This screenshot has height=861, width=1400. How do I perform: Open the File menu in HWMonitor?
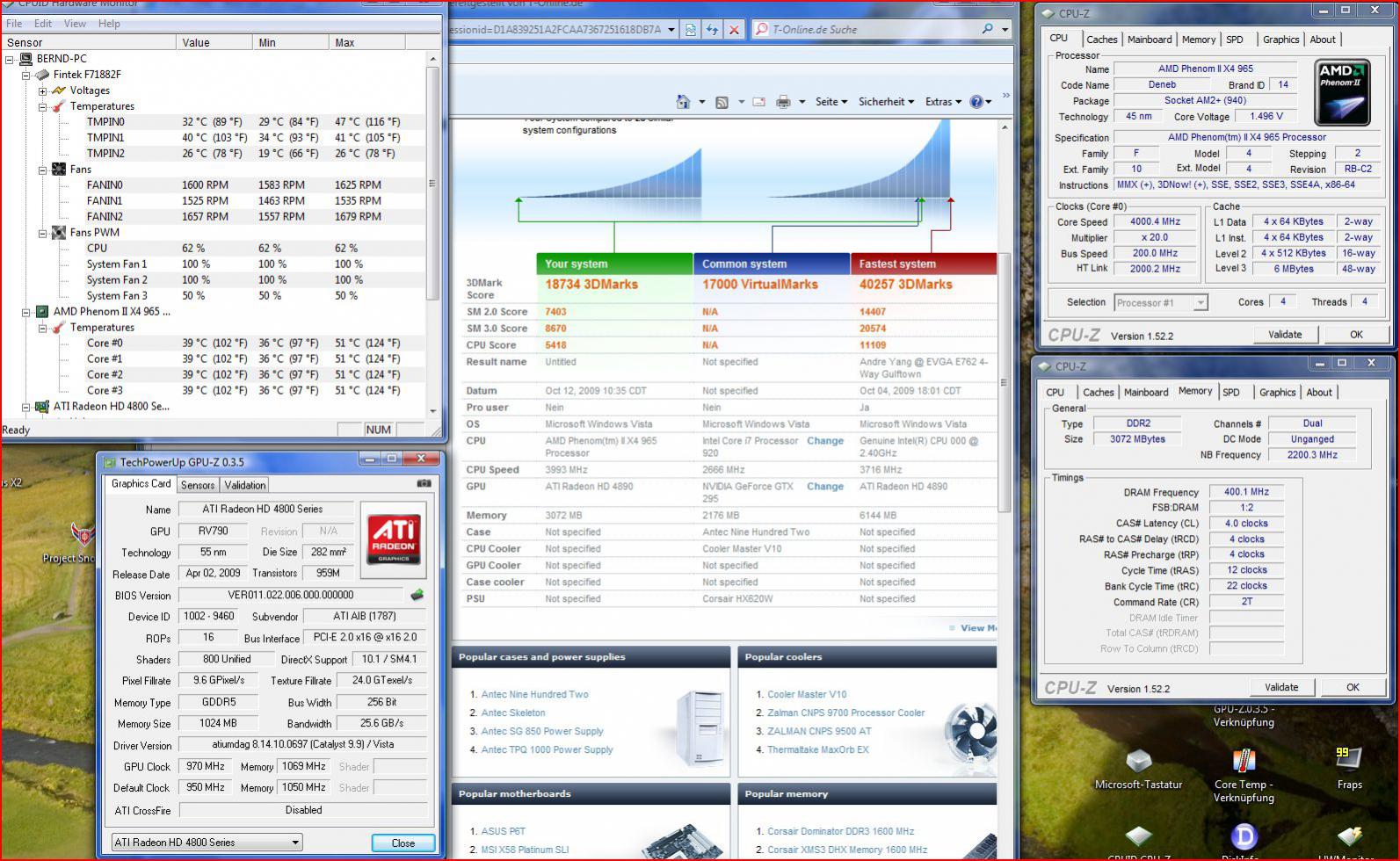[14, 24]
